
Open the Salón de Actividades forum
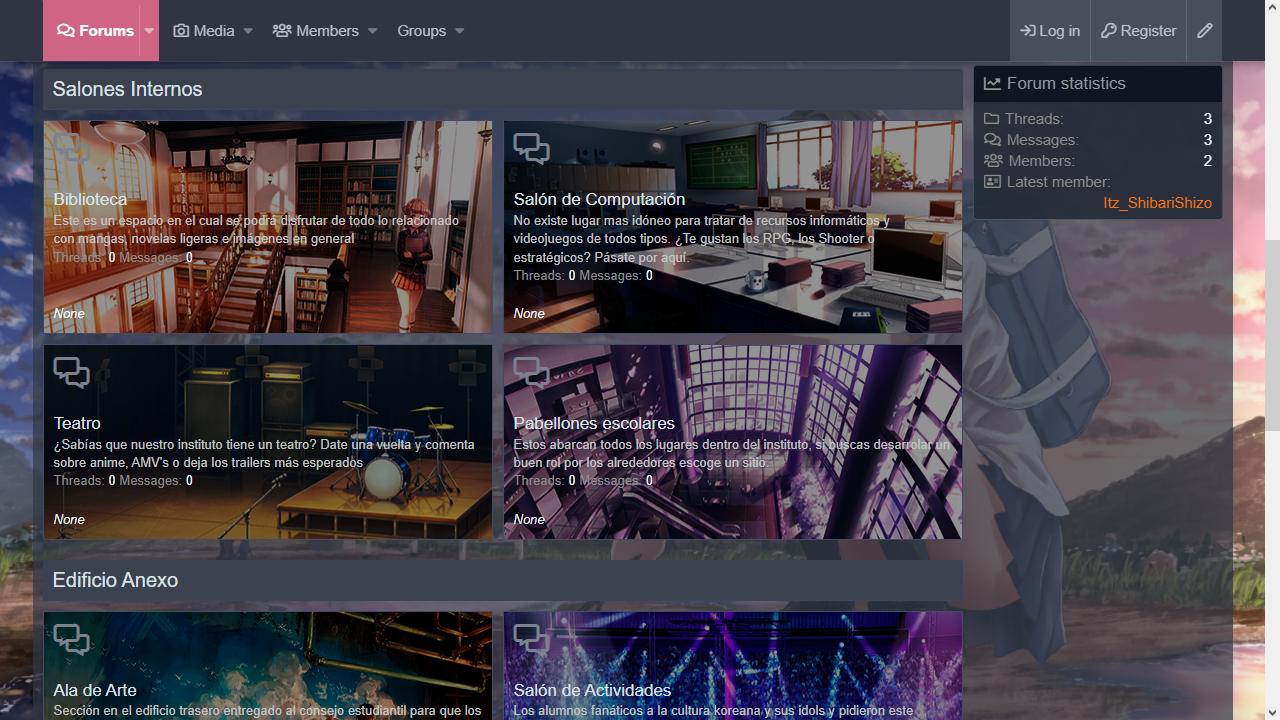pyautogui.click(x=592, y=690)
